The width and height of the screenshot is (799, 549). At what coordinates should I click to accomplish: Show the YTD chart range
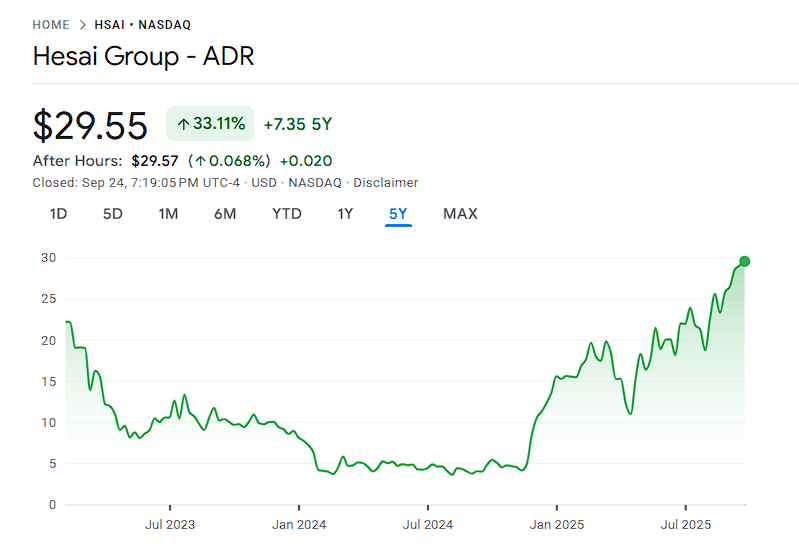[287, 214]
